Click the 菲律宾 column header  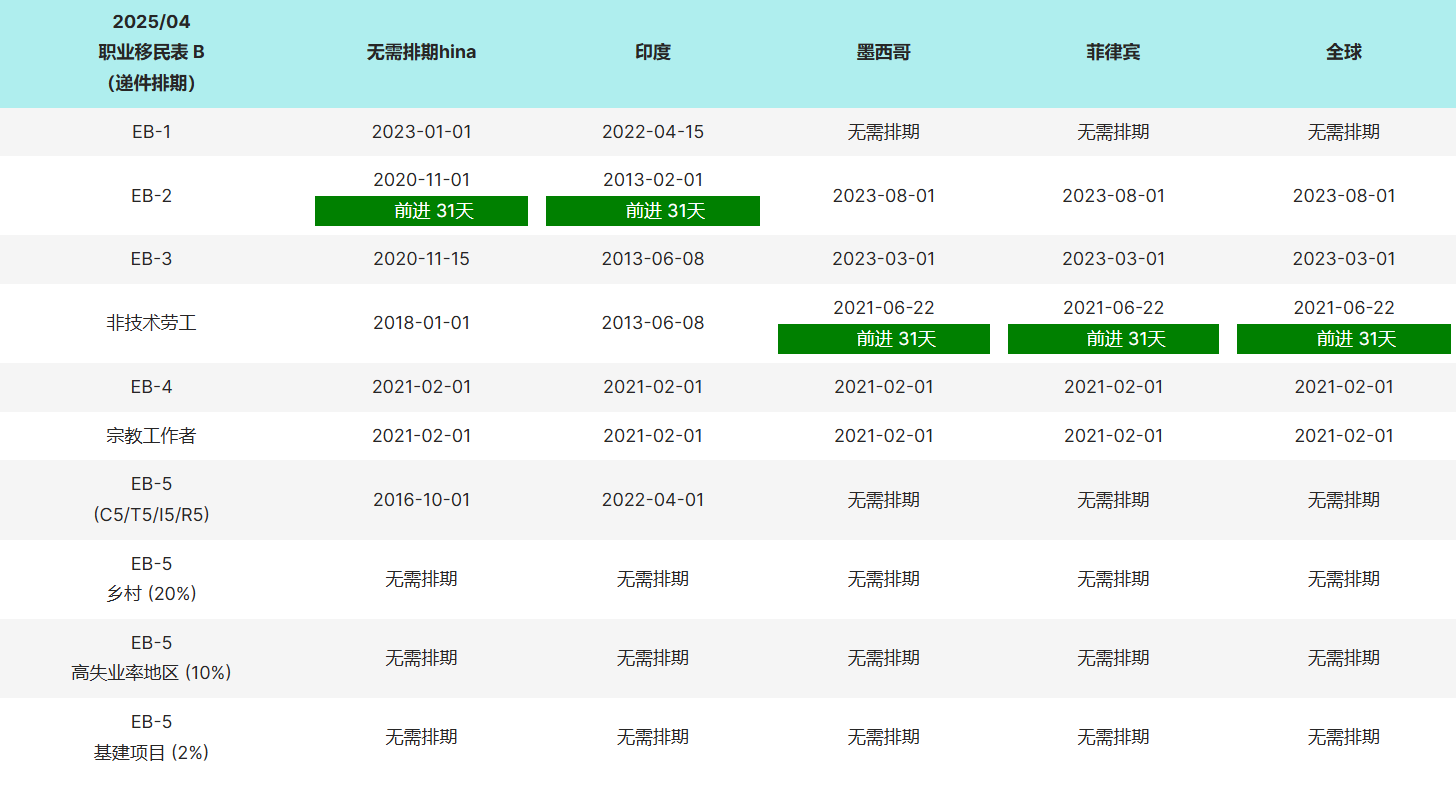point(1113,52)
